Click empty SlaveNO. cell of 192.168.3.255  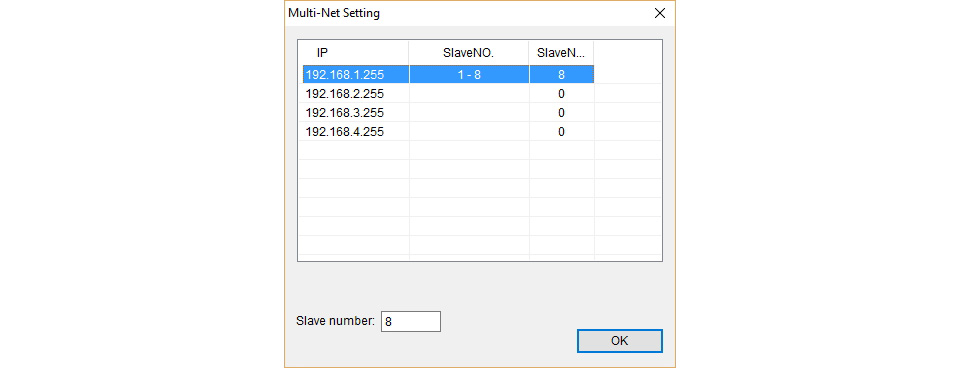point(469,113)
